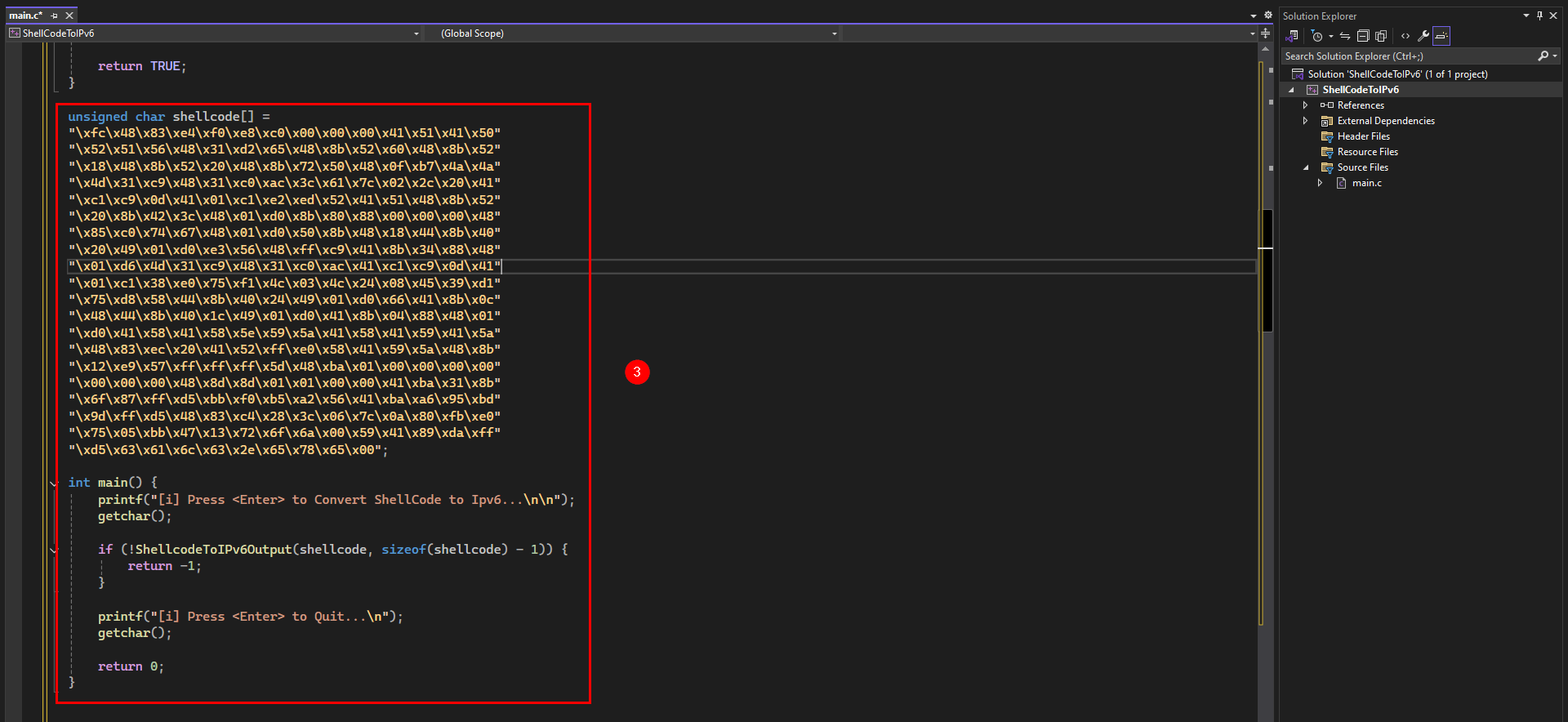Click the editor gear settings icon
The width and height of the screenshot is (1568, 722).
coord(1268,16)
